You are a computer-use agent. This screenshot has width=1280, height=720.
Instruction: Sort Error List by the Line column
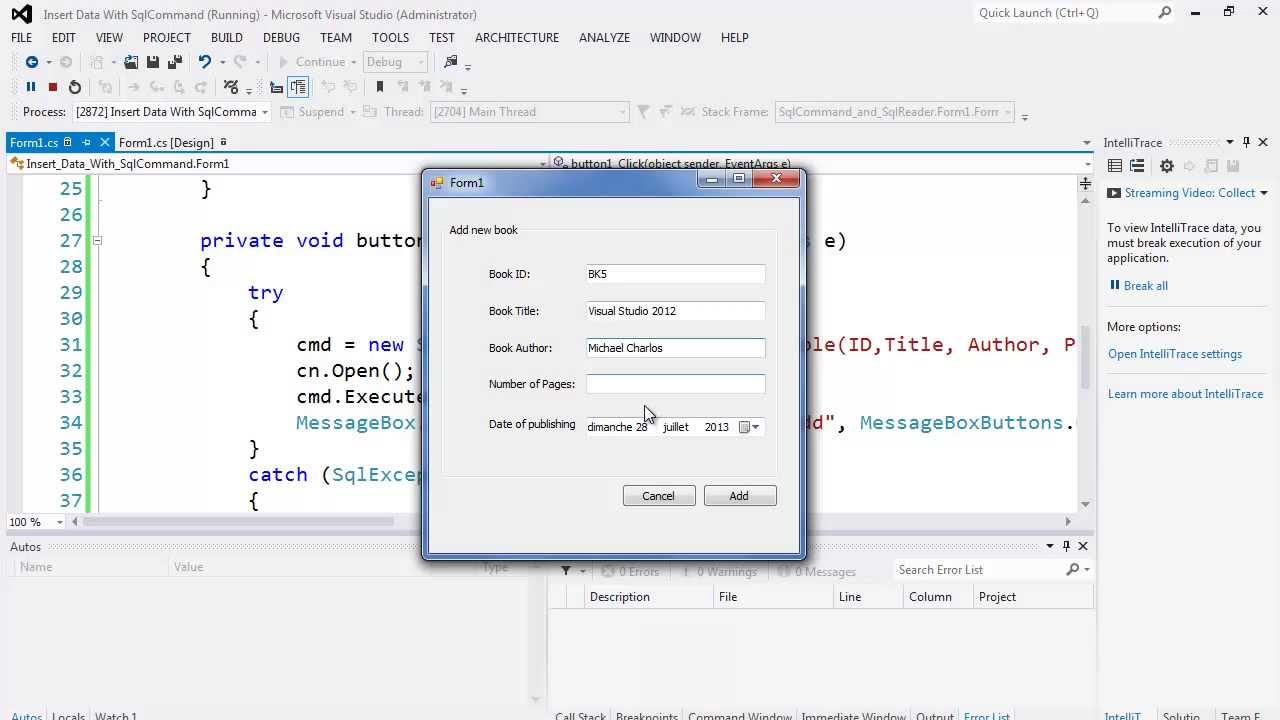(866, 597)
